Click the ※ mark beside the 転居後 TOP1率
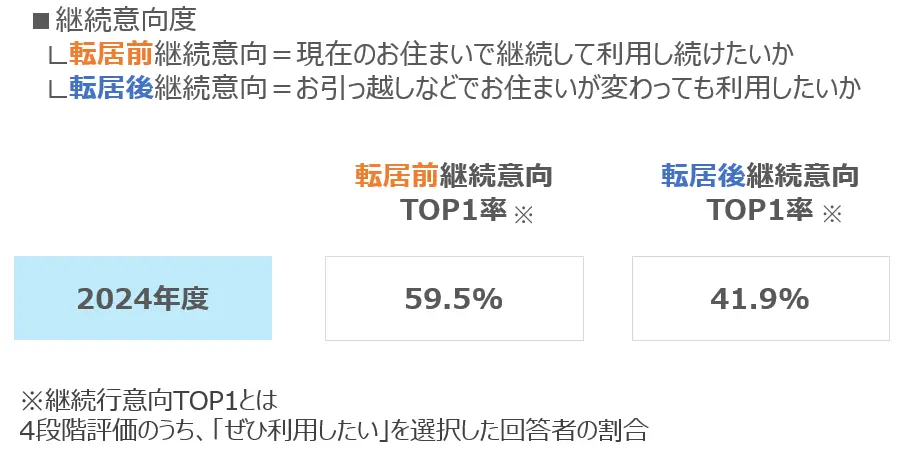Viewport: 920px width, 449px height. click(x=831, y=215)
